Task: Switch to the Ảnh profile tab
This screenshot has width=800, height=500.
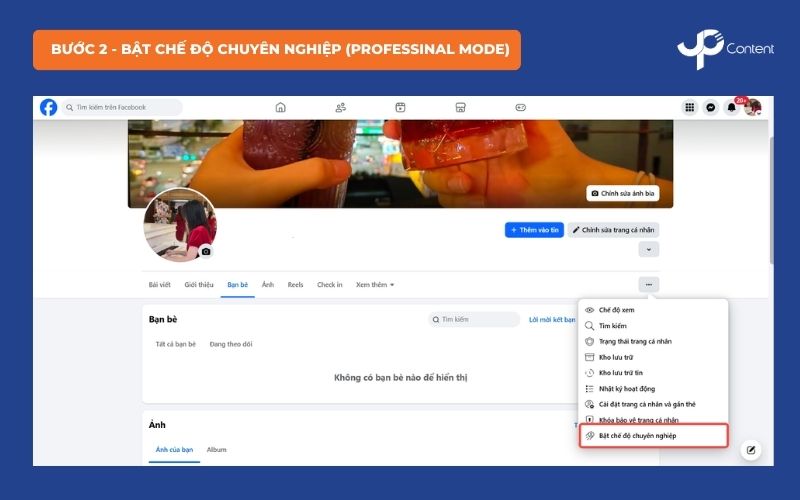Action: coord(268,285)
